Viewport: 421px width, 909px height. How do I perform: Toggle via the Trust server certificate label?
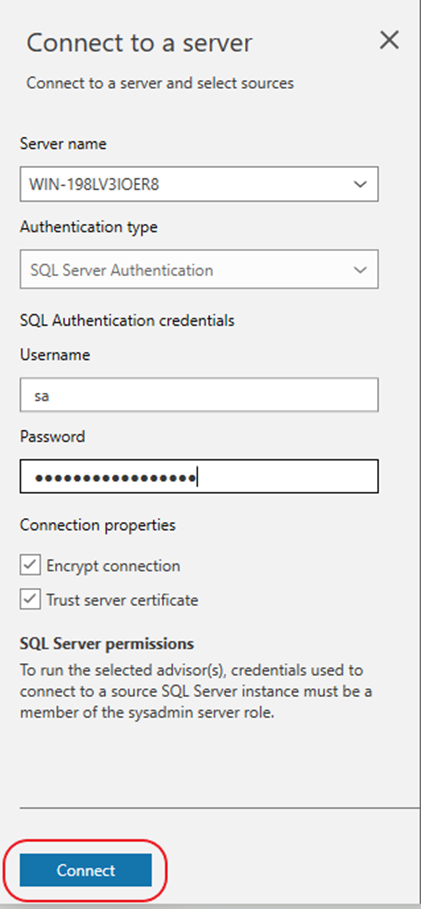point(122,600)
